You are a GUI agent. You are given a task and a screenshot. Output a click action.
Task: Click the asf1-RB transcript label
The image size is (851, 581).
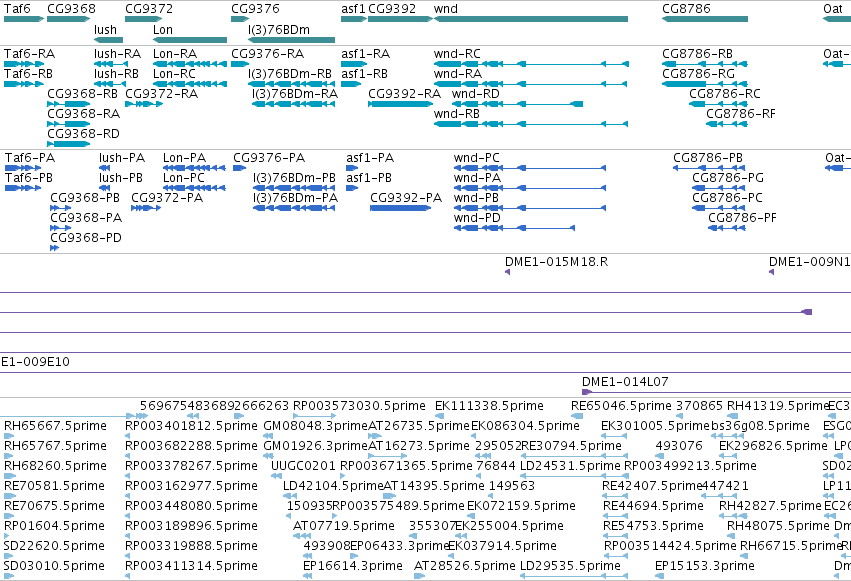(x=364, y=74)
